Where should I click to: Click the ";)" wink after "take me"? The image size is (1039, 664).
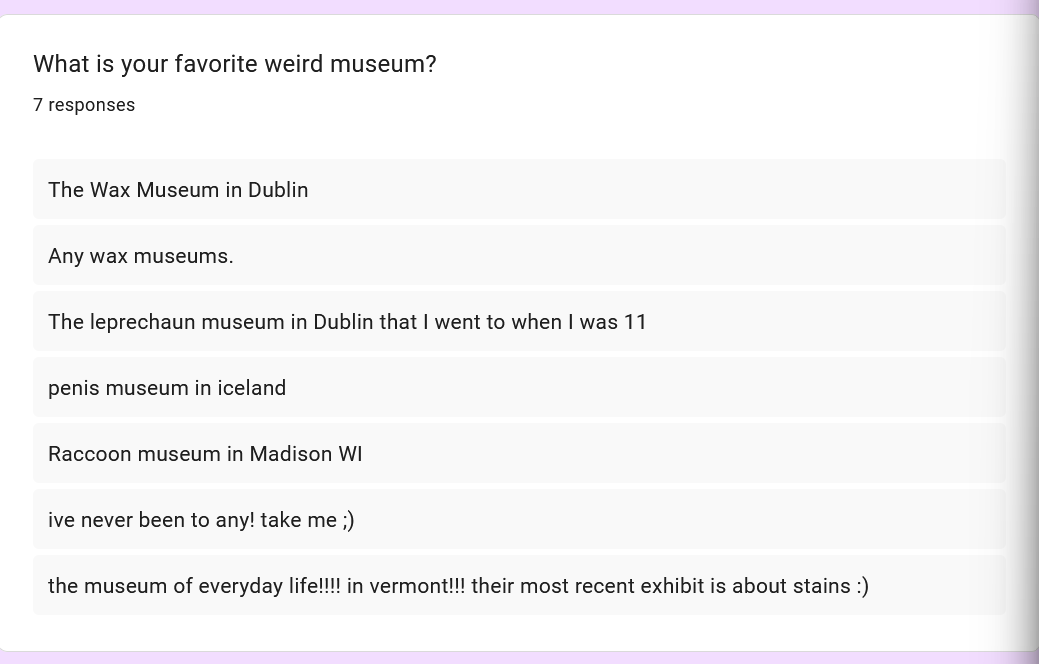(348, 520)
